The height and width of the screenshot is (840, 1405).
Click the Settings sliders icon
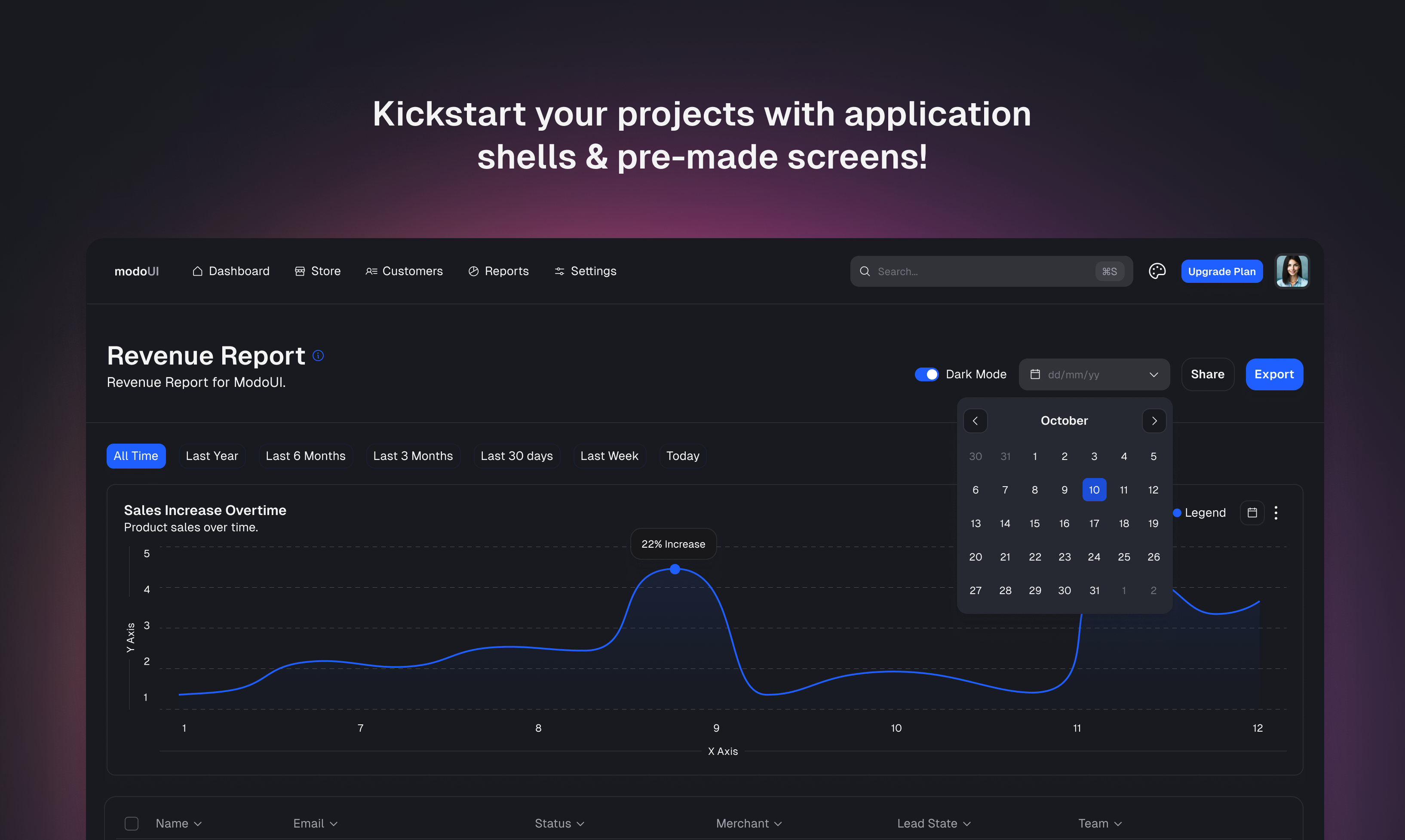coord(560,271)
